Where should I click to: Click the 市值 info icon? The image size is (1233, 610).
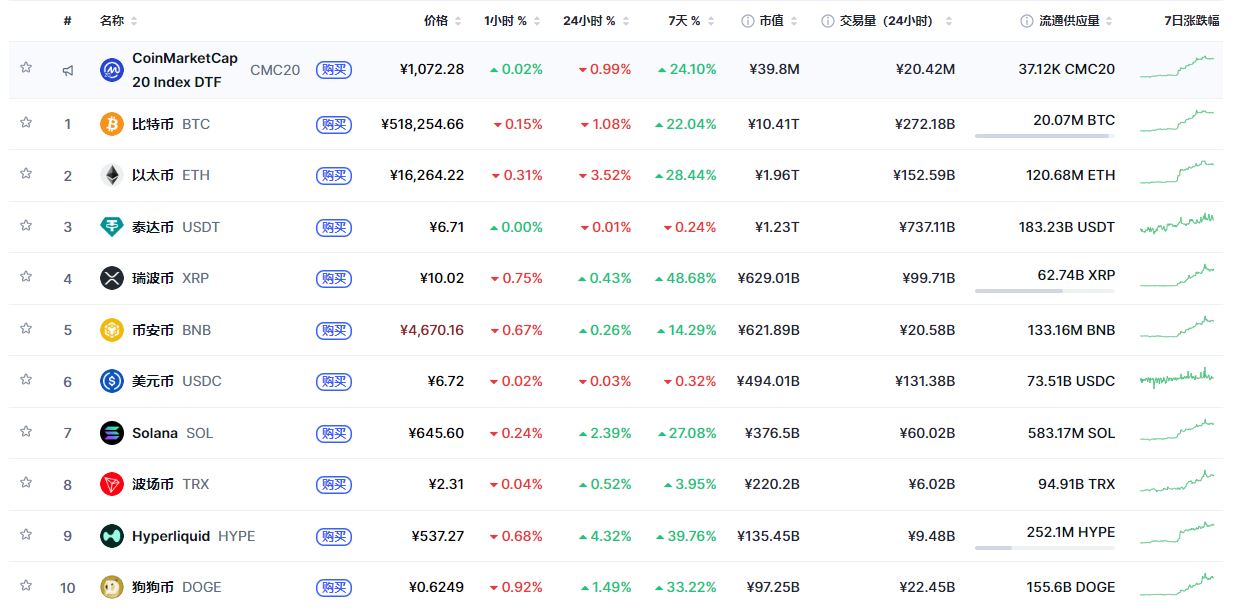747,21
